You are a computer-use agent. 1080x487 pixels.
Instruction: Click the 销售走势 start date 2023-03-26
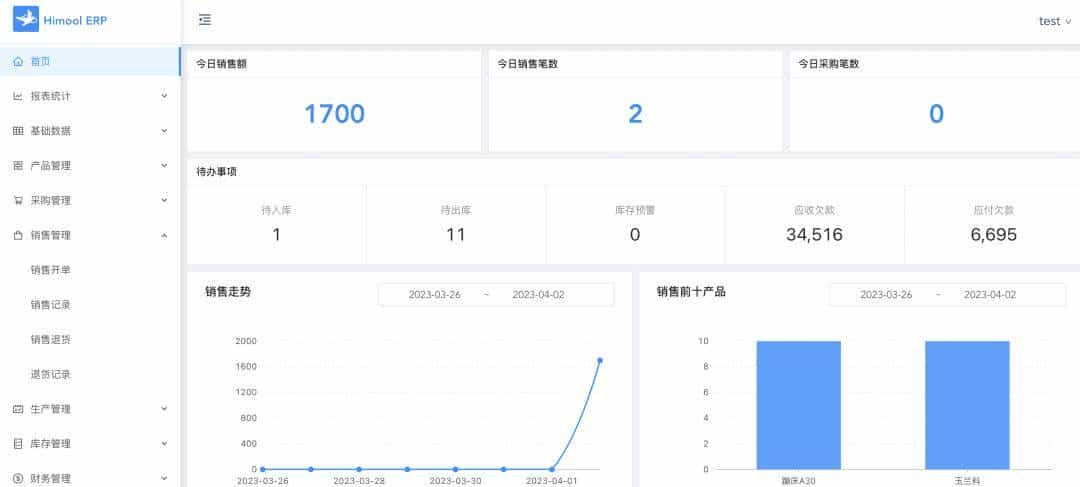(x=435, y=295)
